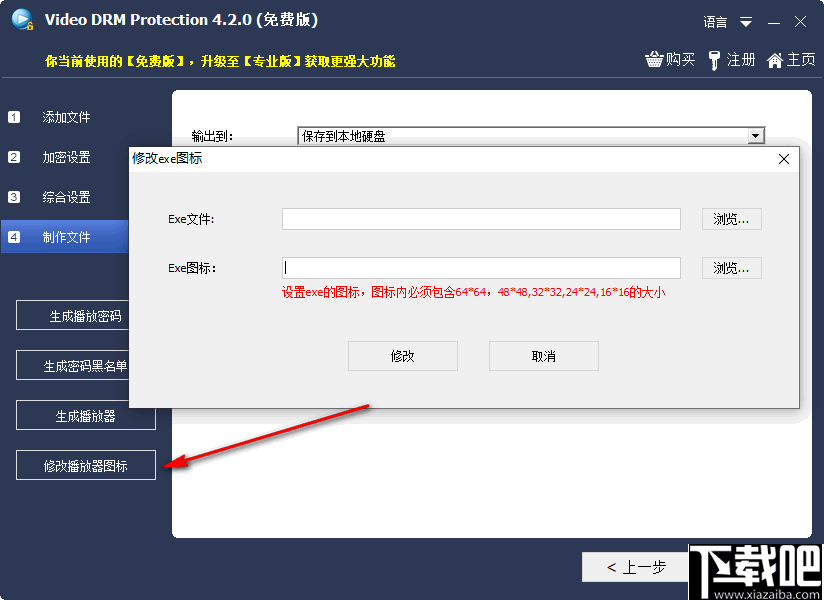
Task: Click the step 1 badge beside 添加文件
Action: tap(13, 117)
